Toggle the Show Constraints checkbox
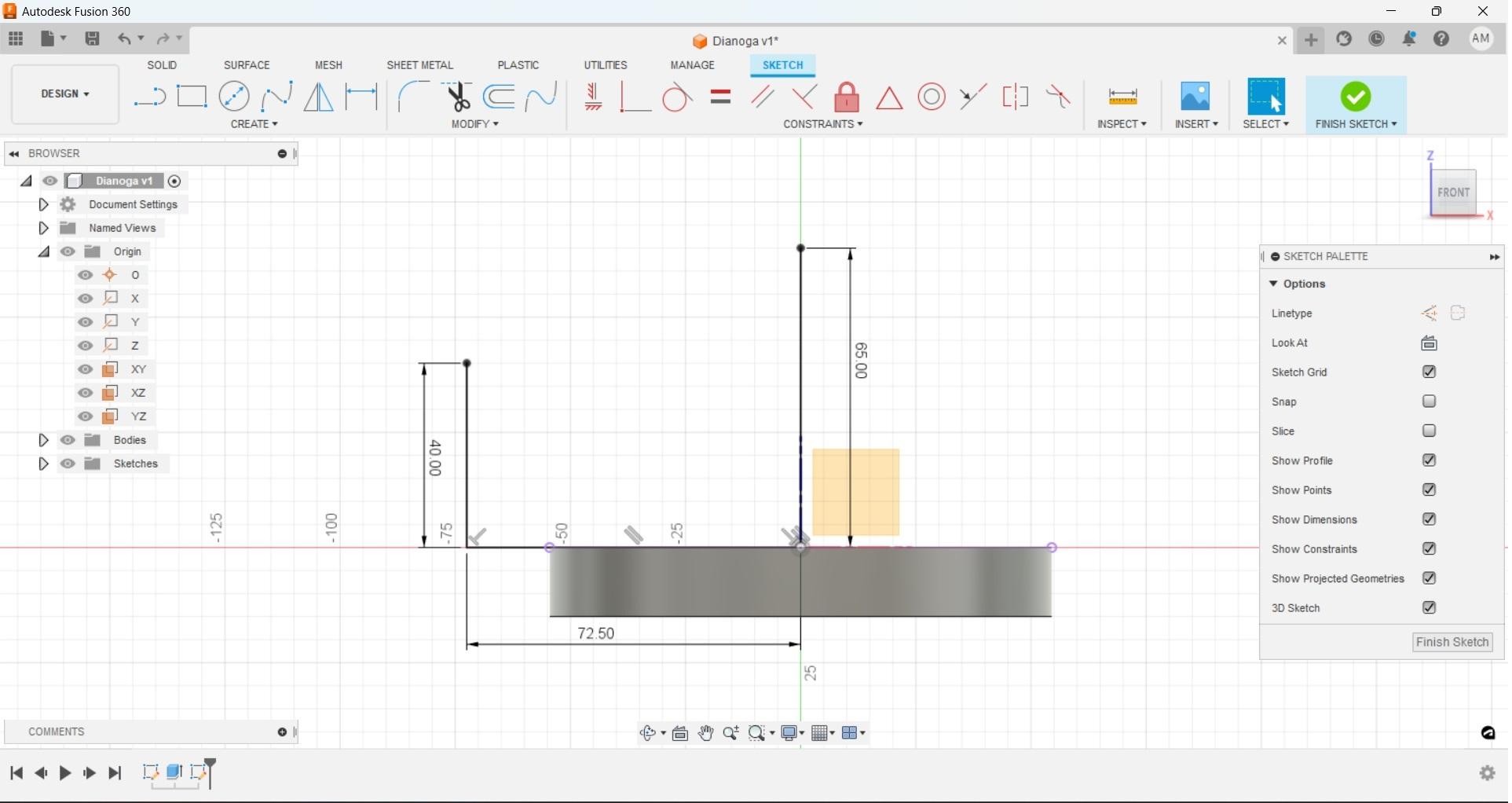 (1430, 549)
